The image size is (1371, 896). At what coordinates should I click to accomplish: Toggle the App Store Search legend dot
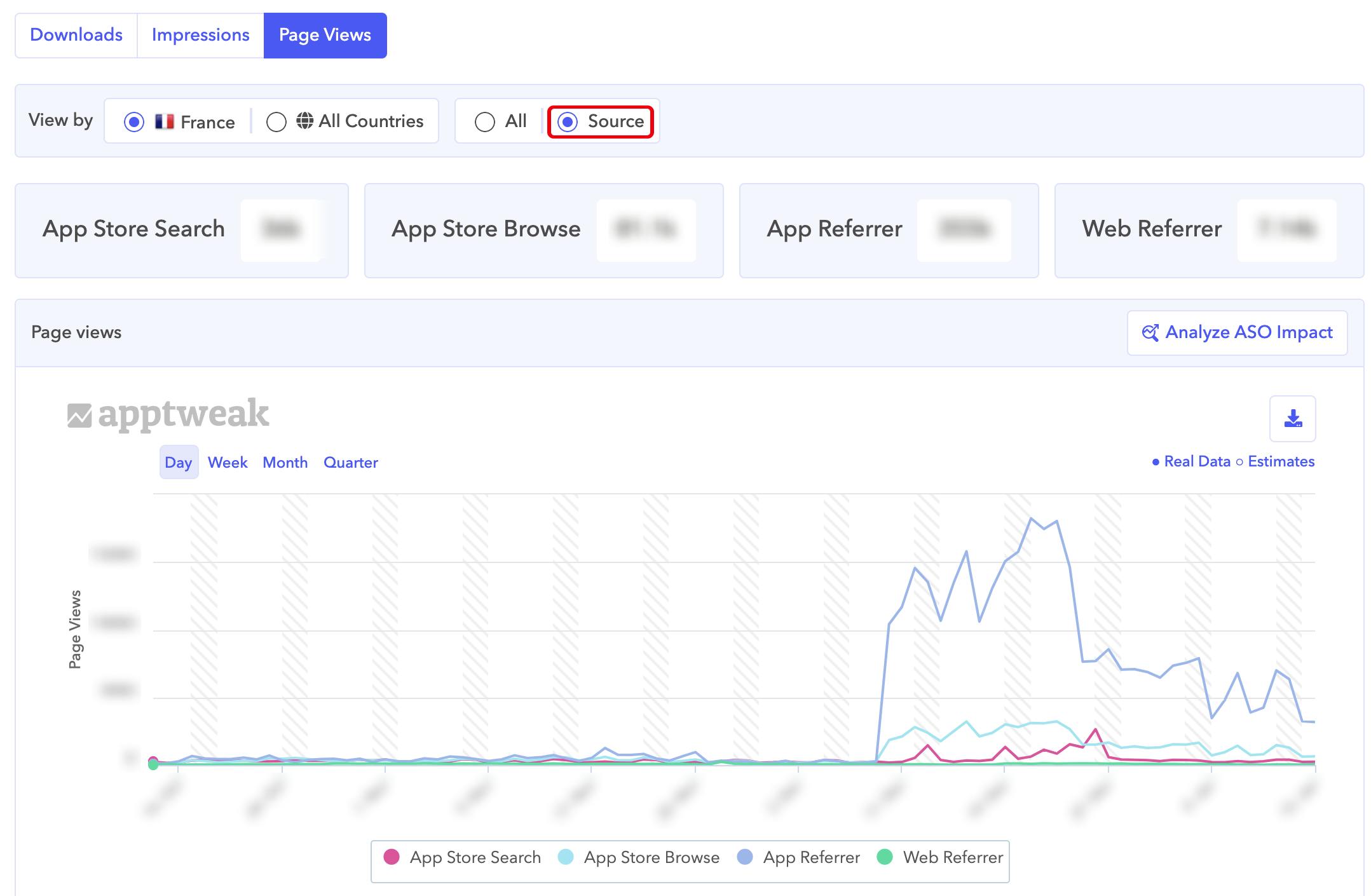392,857
